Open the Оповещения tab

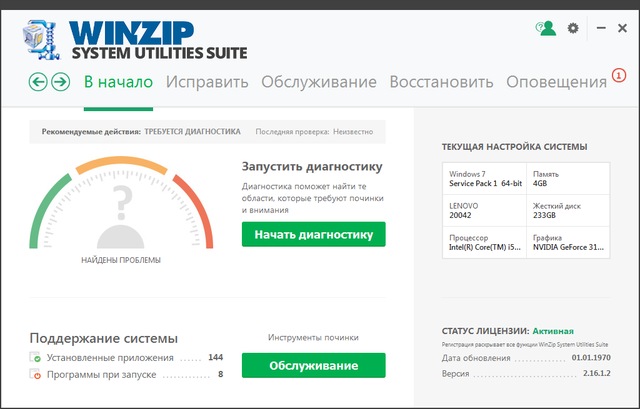pyautogui.click(x=557, y=82)
